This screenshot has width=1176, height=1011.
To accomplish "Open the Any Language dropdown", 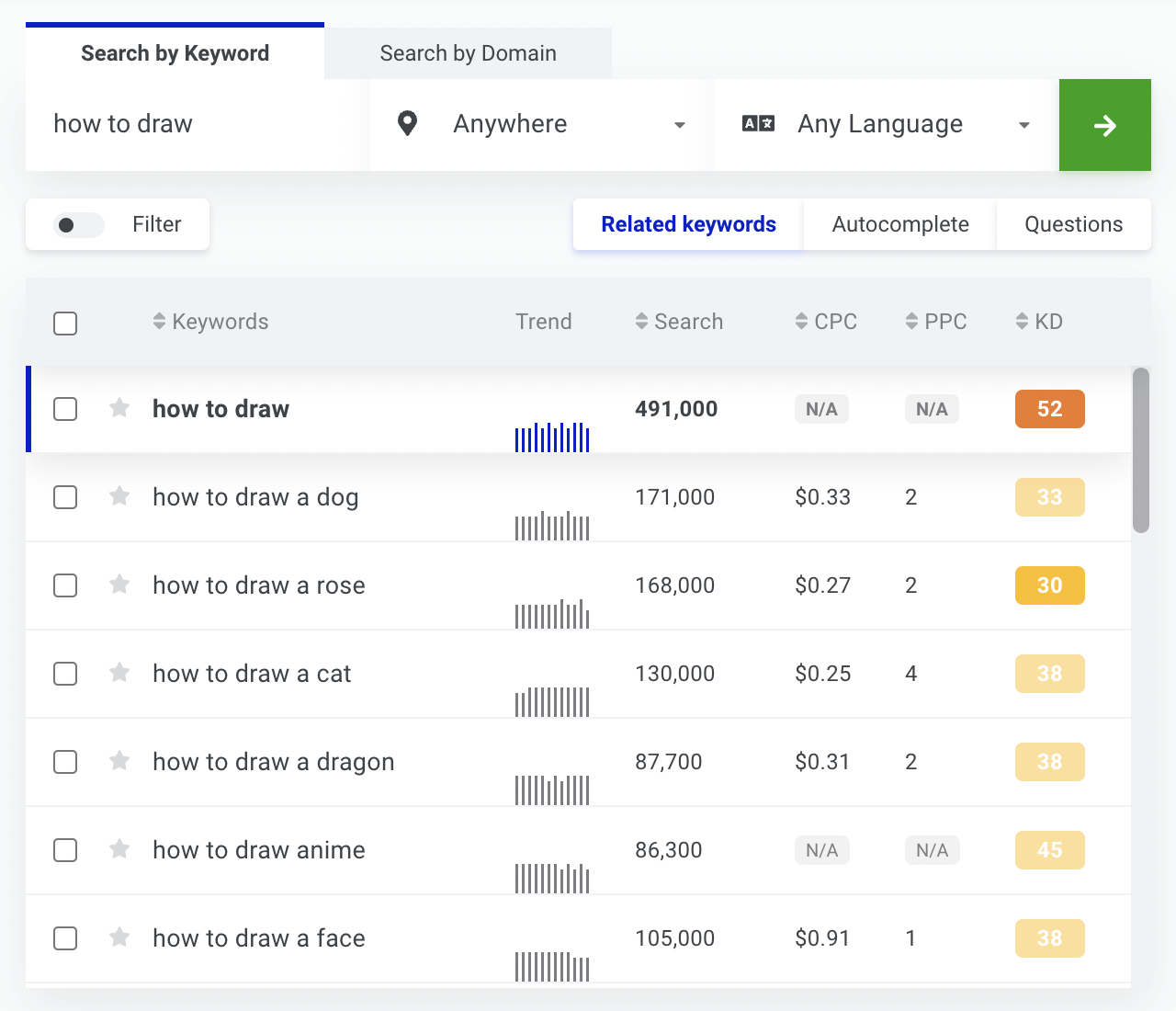I will [x=887, y=125].
